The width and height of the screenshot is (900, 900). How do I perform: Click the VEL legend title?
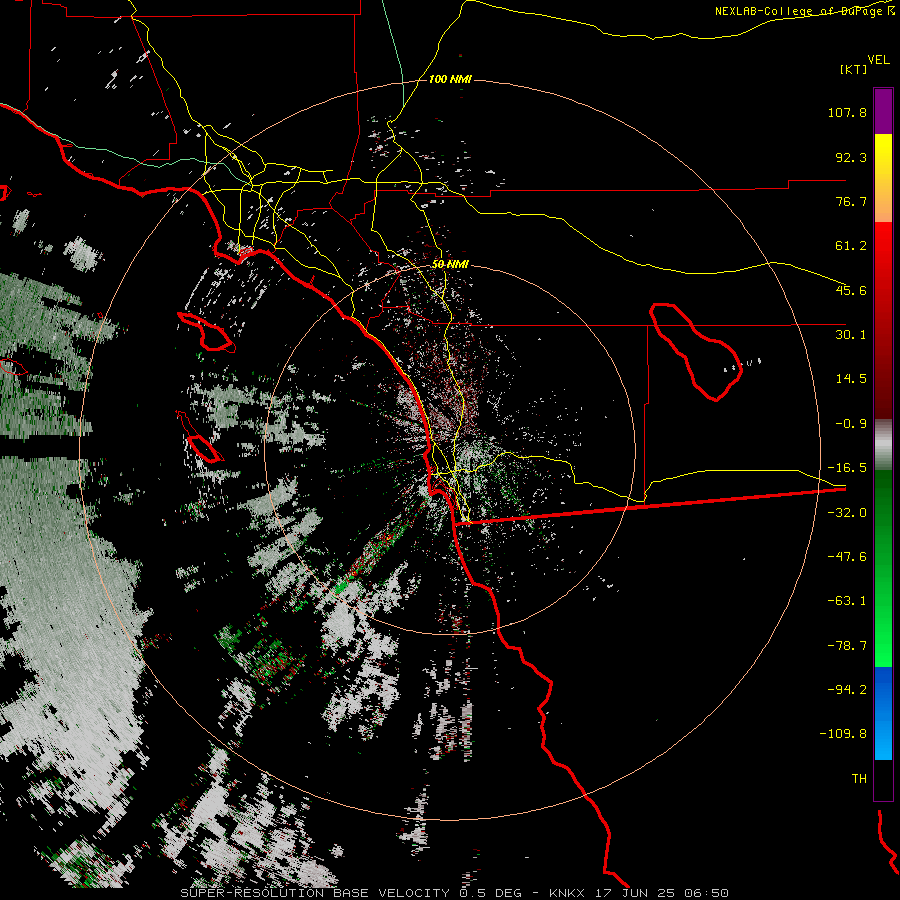pyautogui.click(x=878, y=60)
